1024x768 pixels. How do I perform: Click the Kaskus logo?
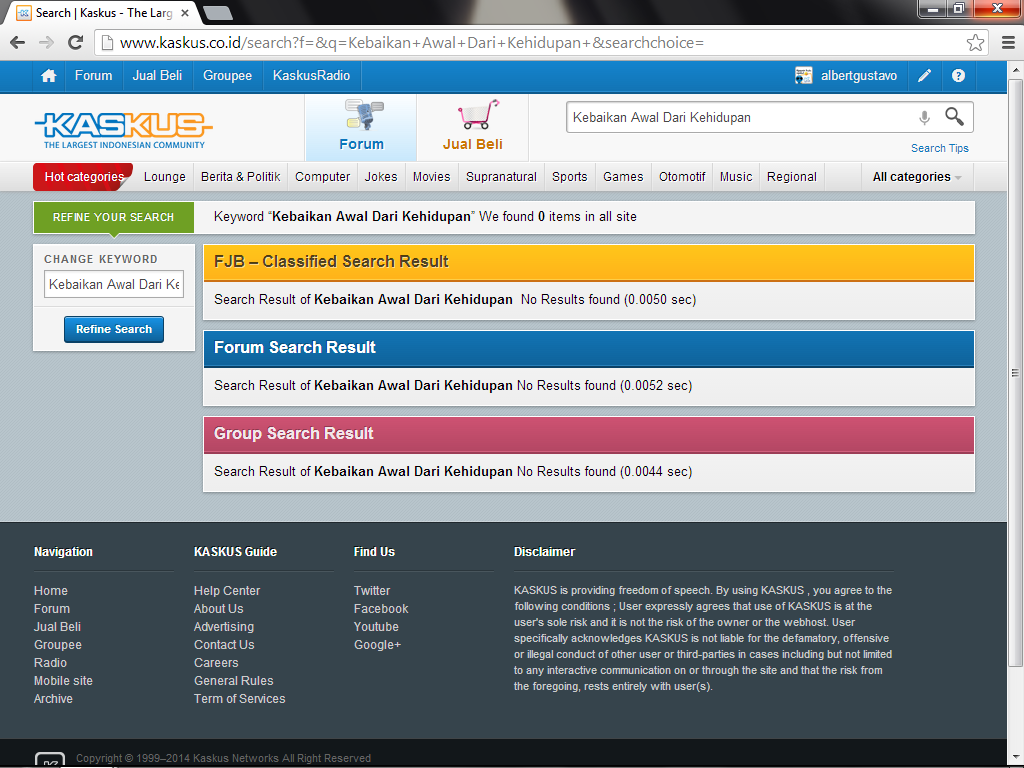tap(123, 130)
